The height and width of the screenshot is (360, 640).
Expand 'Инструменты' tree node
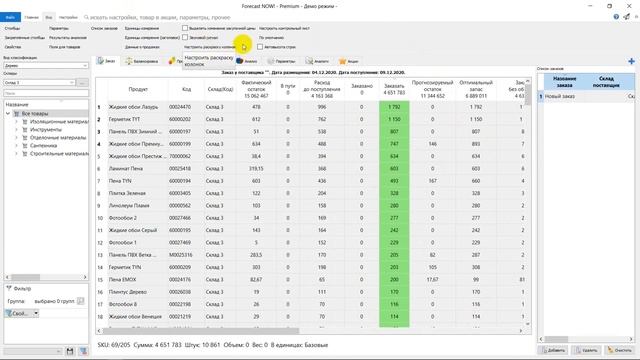[16, 129]
